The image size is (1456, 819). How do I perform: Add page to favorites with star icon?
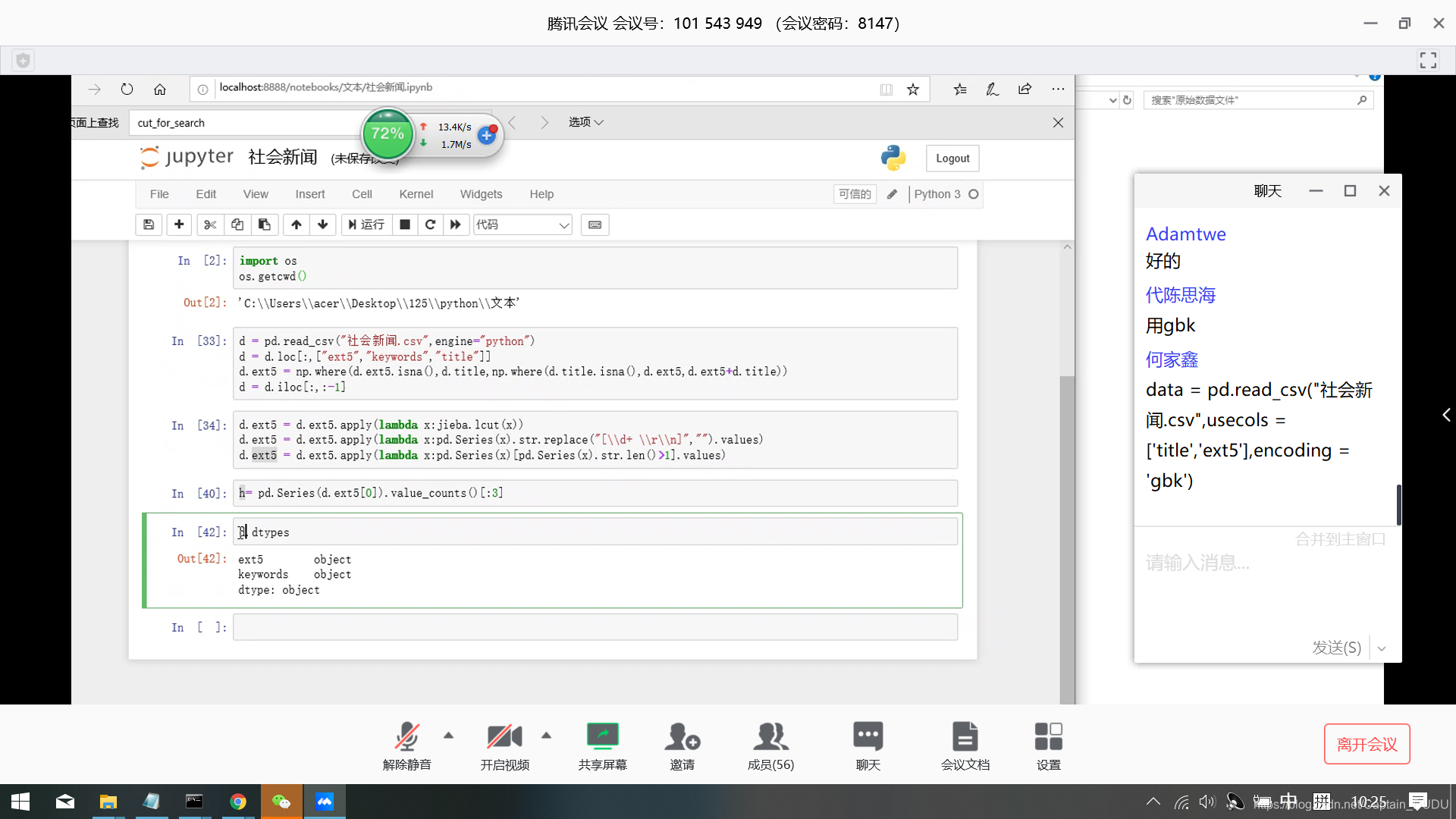[x=913, y=89]
